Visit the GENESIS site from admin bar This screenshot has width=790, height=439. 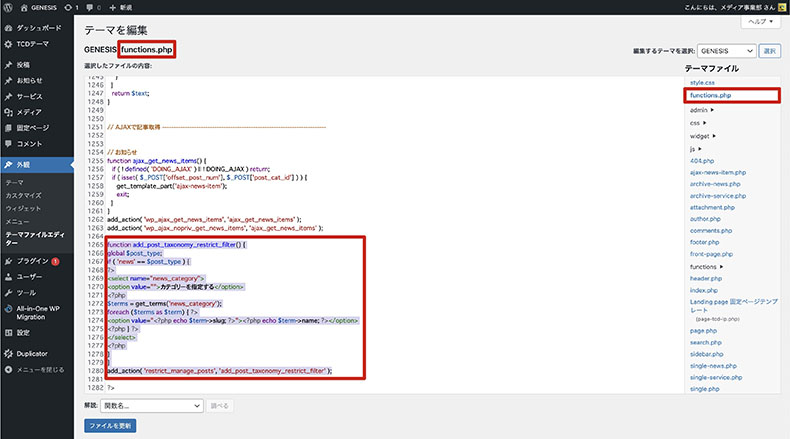38,8
